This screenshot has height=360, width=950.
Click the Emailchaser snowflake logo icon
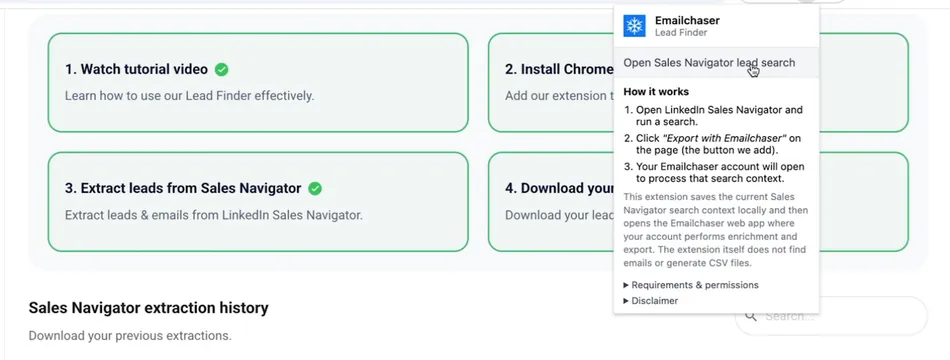(x=634, y=26)
